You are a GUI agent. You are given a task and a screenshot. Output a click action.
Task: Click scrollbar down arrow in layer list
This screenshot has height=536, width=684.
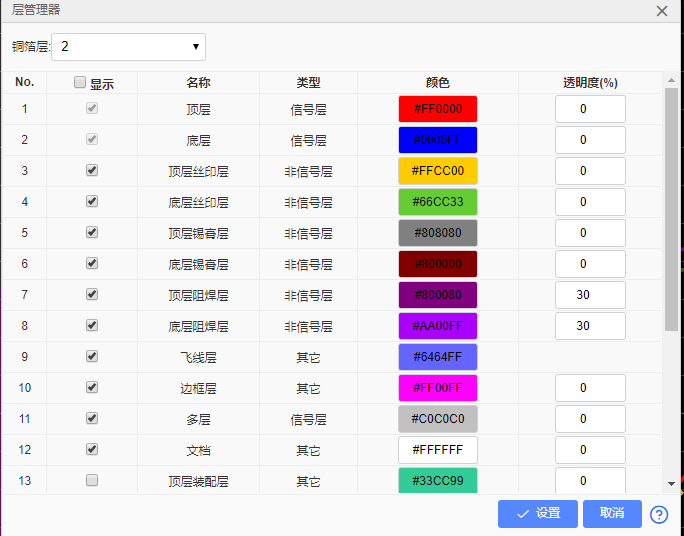coord(670,483)
